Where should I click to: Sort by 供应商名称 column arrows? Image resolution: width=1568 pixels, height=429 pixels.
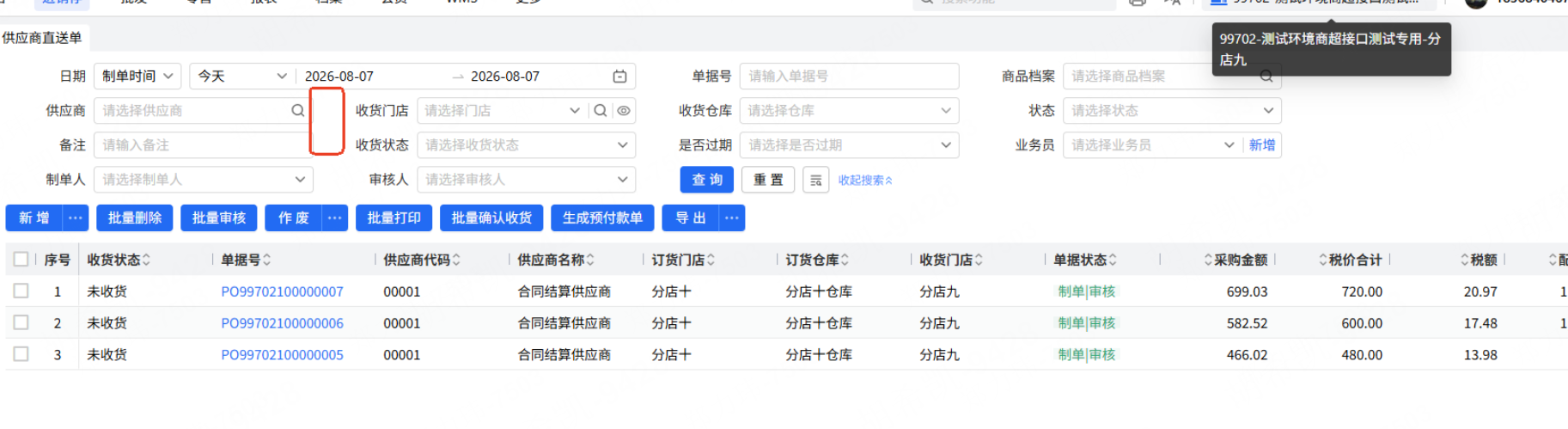tap(590, 260)
